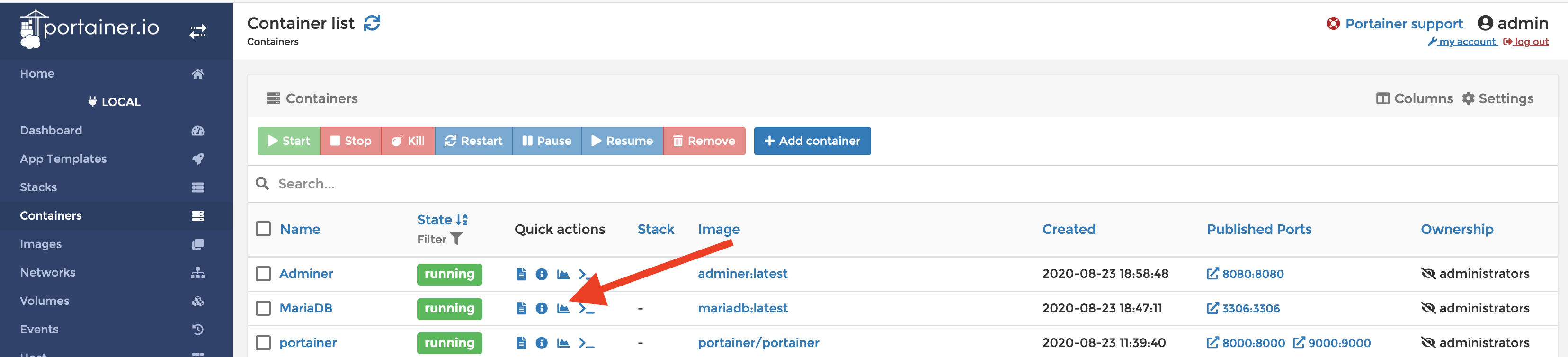Click the Resume button
This screenshot has width=1568, height=357.
pyautogui.click(x=622, y=141)
